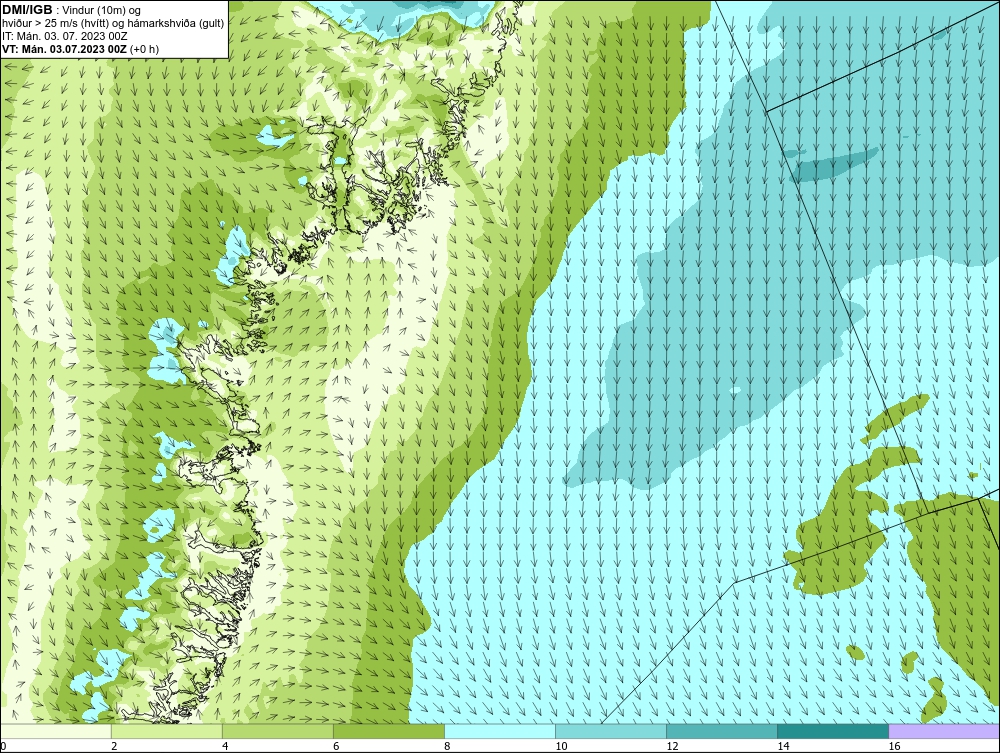Click the scale label 4
The height and width of the screenshot is (753, 1000).
[x=225, y=747]
